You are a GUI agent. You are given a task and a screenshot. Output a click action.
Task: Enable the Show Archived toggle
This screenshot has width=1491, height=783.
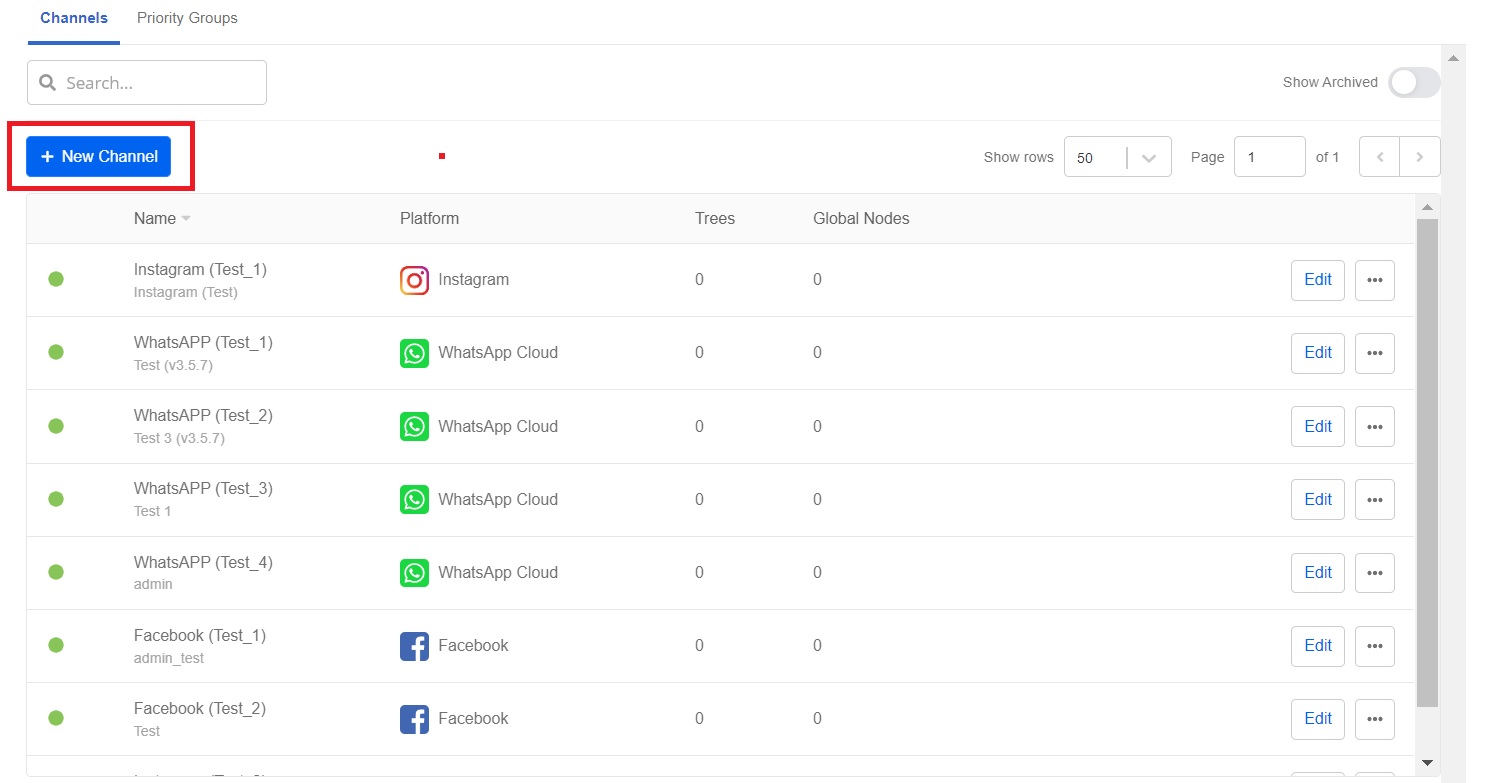pos(1413,83)
